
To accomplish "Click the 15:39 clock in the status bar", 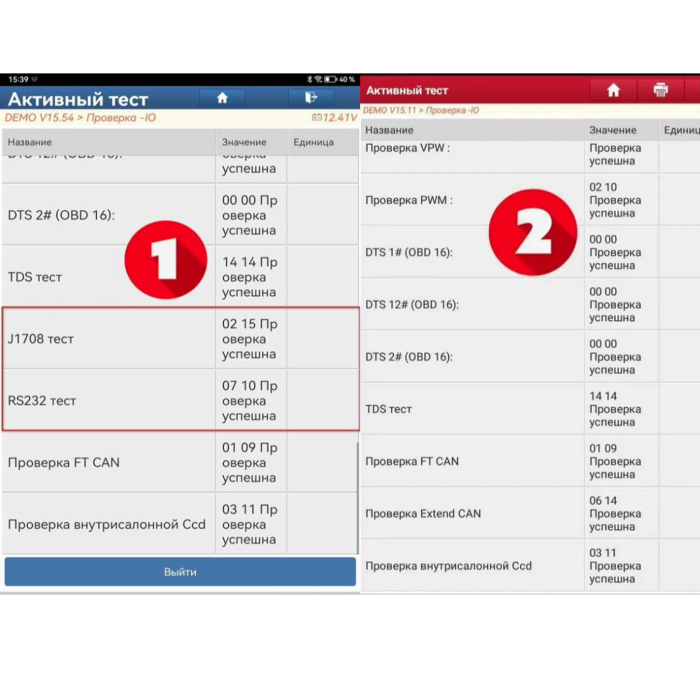I will pos(18,79).
